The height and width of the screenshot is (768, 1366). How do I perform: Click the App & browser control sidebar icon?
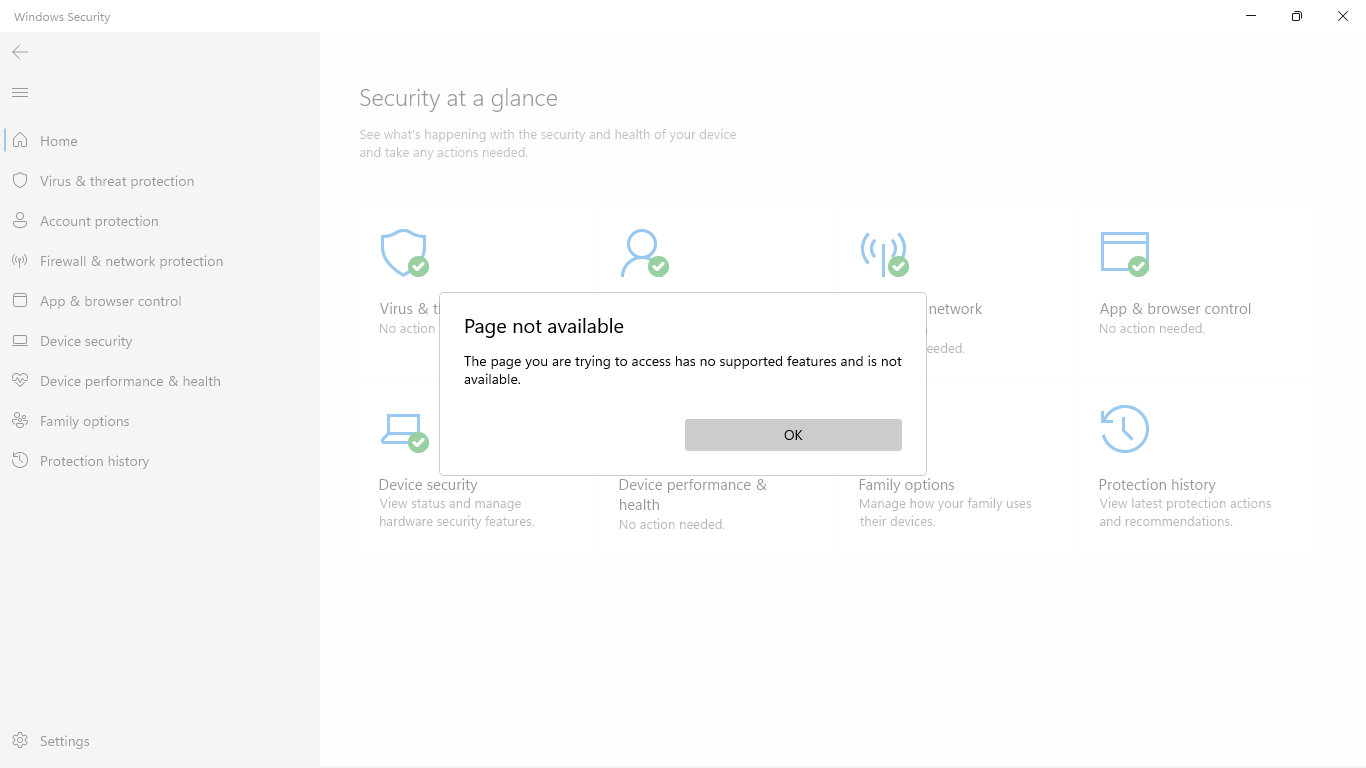coord(20,300)
